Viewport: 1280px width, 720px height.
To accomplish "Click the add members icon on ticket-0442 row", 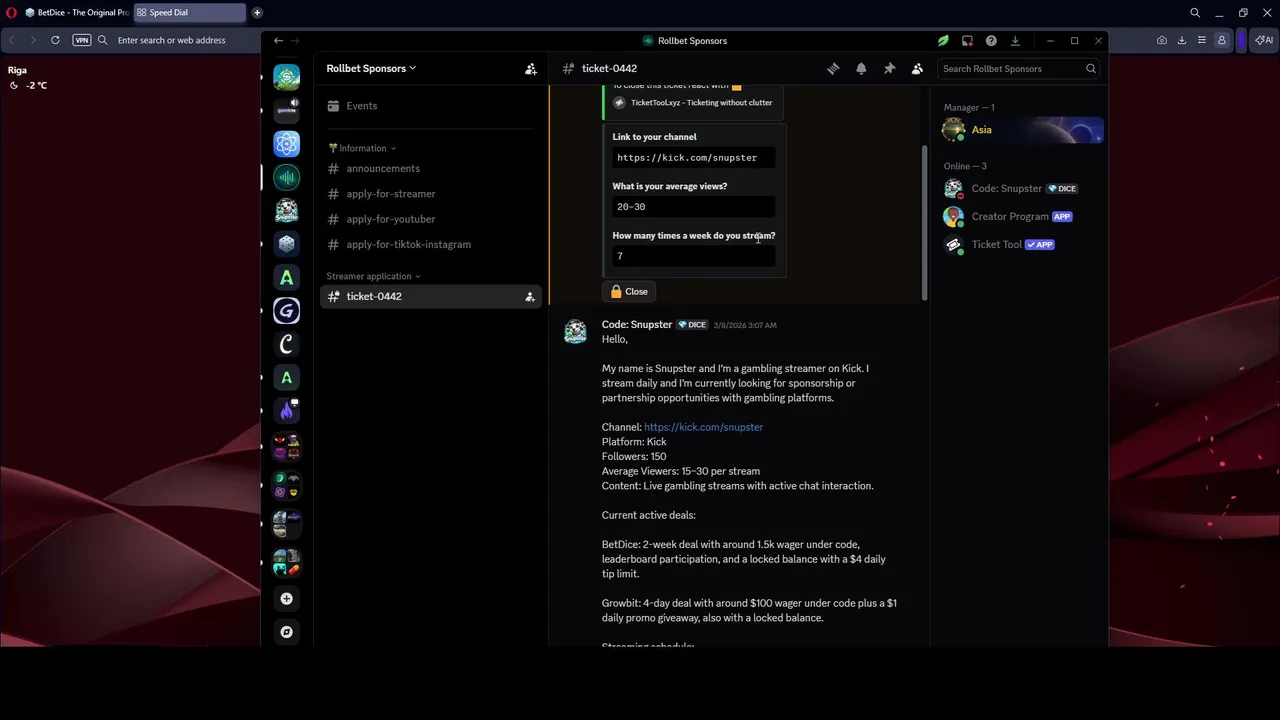I will pos(530,297).
